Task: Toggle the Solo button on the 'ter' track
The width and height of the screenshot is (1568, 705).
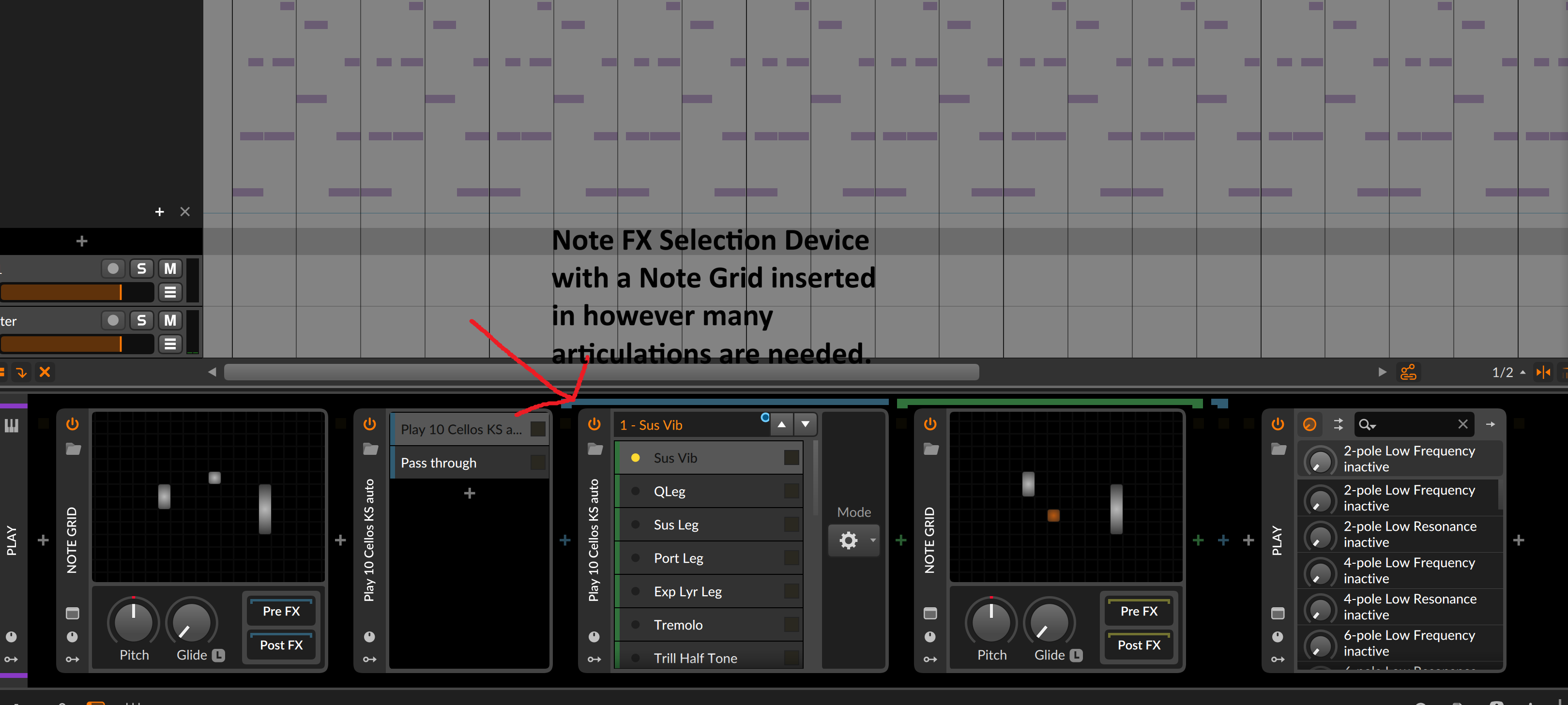Action: pyautogui.click(x=141, y=321)
